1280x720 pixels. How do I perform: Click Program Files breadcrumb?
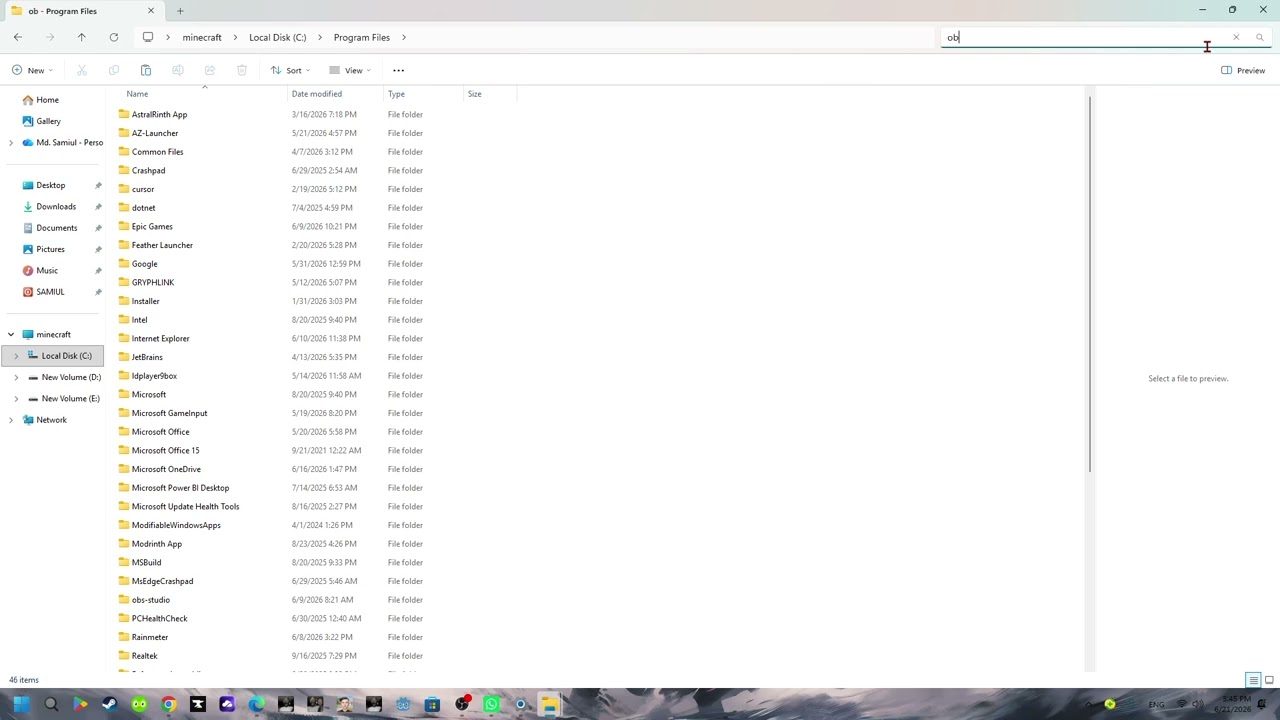362,37
